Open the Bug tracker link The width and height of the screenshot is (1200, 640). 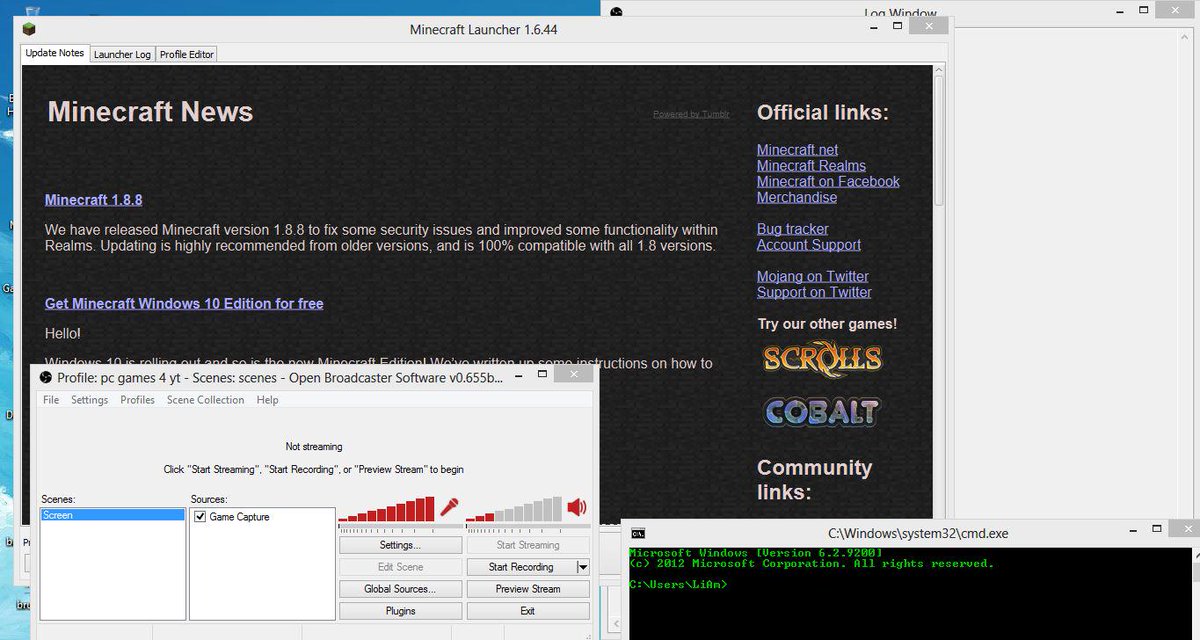[792, 229]
